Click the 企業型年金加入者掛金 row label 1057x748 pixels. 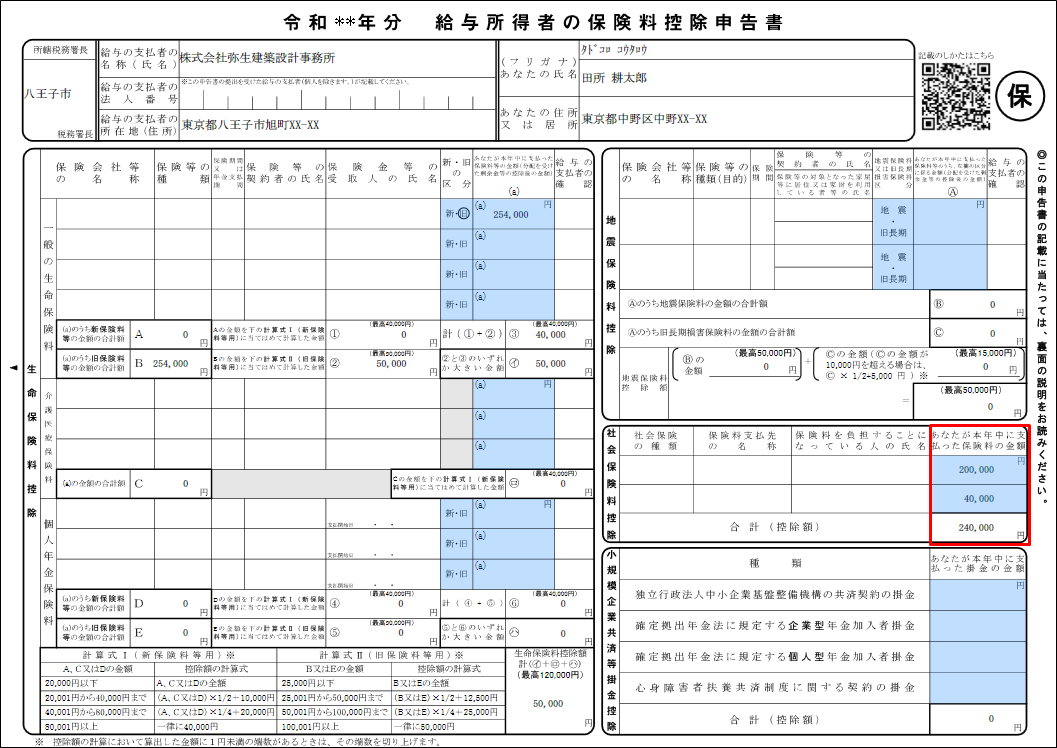pyautogui.click(x=775, y=626)
